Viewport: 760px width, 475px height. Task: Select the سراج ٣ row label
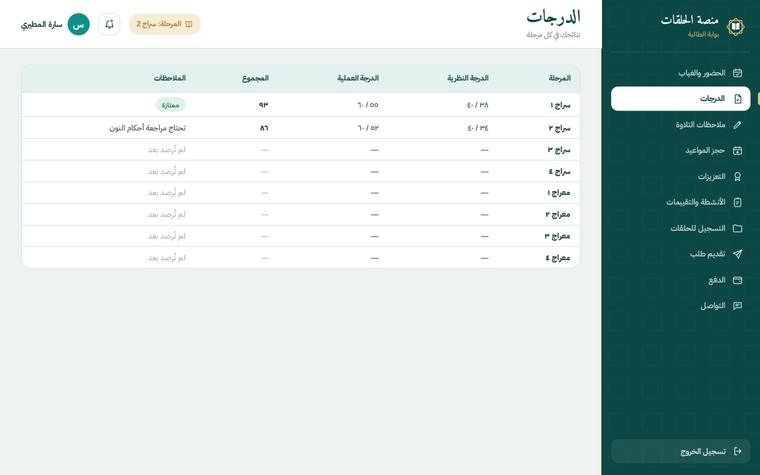coord(559,150)
